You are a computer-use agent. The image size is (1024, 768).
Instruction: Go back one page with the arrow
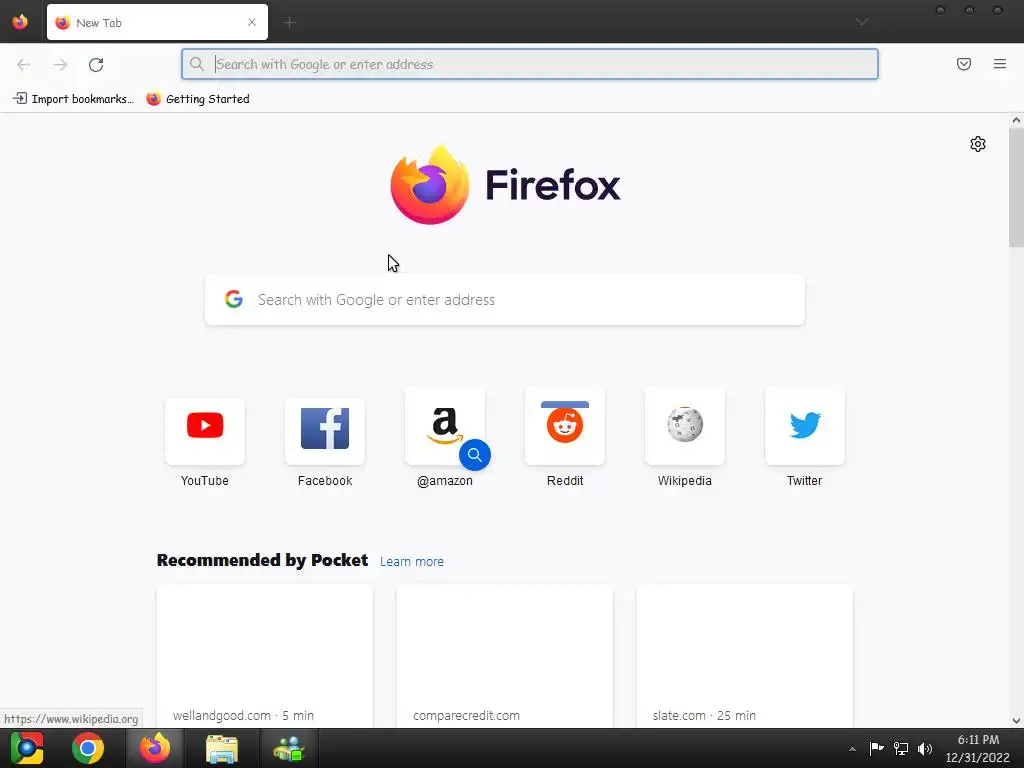(24, 64)
